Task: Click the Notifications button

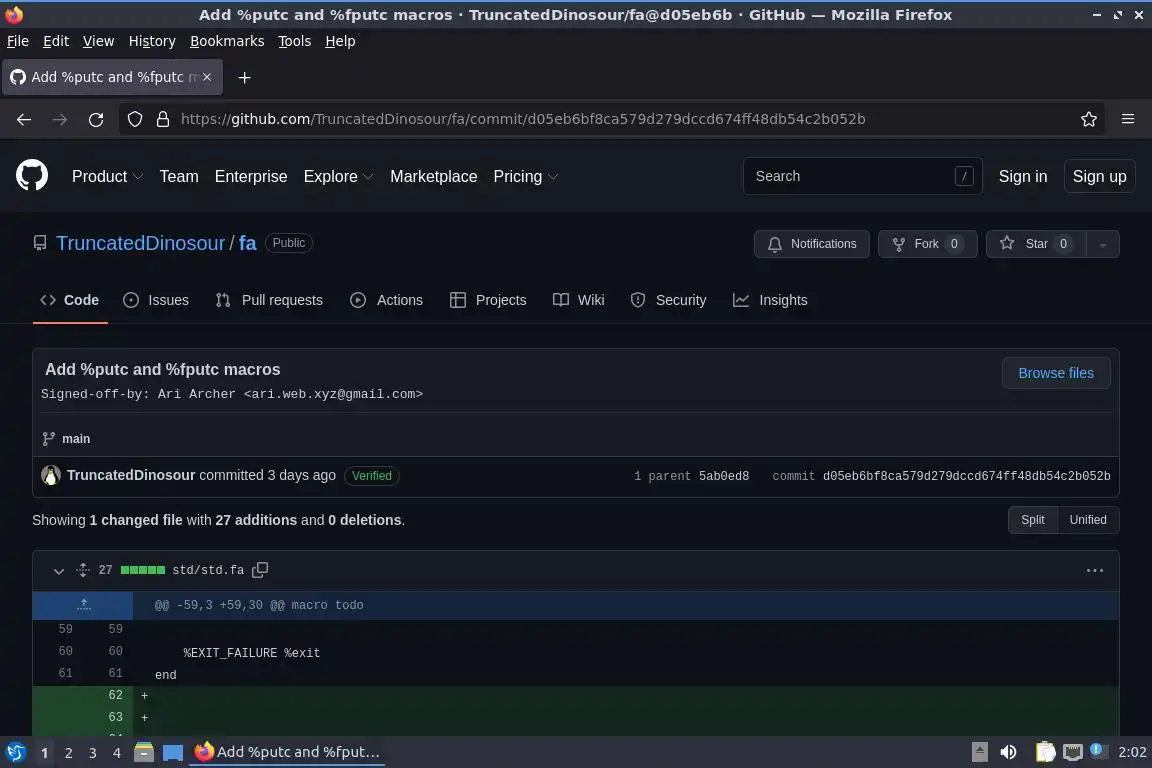Action: 811,244
